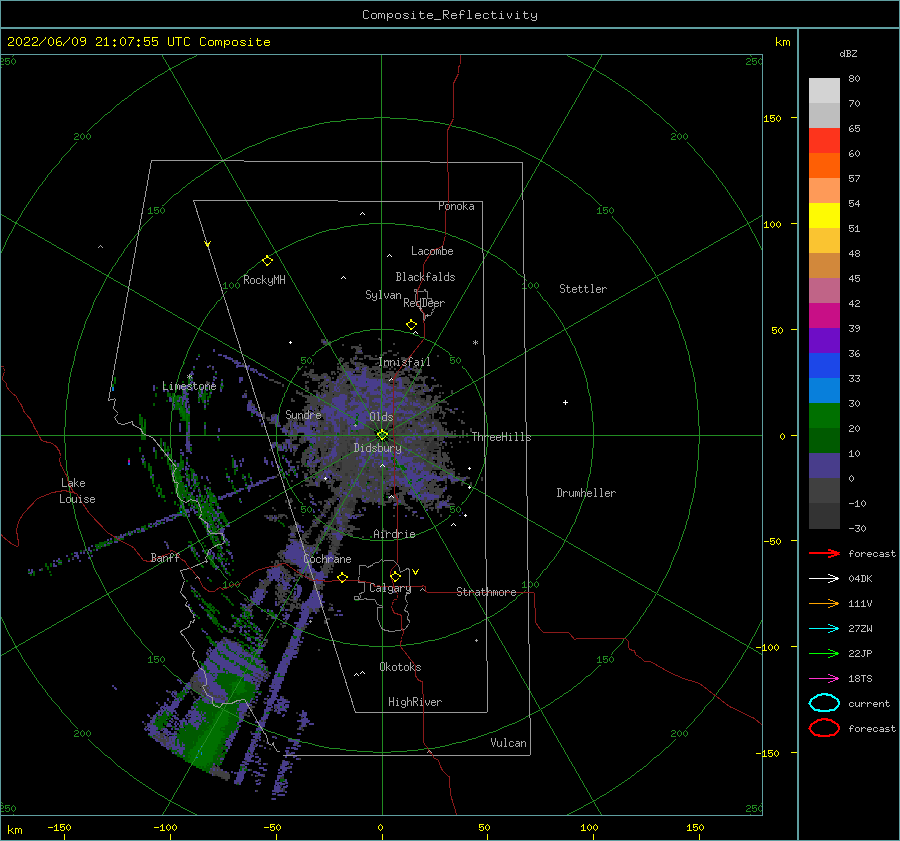Viewport: 900px width, 841px height.
Task: Click the Composite_Reflectivity title text
Action: (450, 15)
